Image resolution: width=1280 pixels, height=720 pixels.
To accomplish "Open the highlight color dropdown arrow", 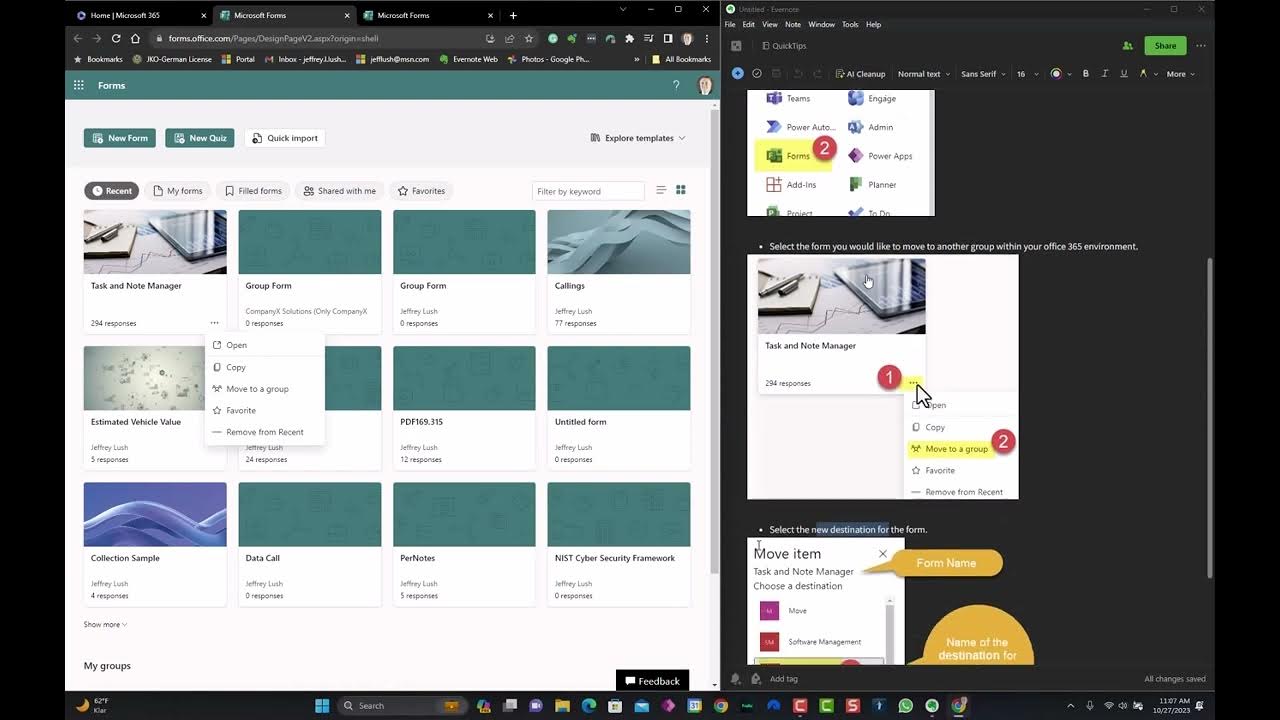I will click(1155, 74).
